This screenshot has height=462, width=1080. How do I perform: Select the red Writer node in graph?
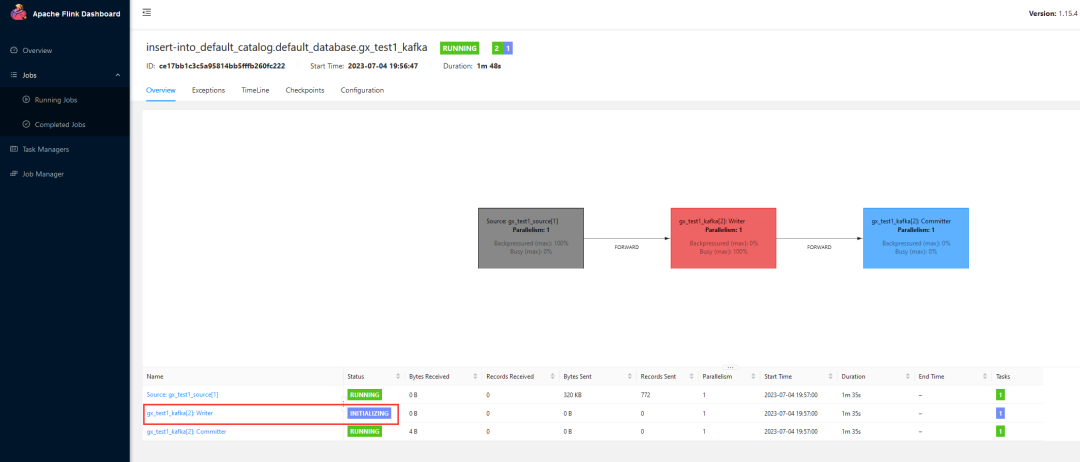pos(723,238)
